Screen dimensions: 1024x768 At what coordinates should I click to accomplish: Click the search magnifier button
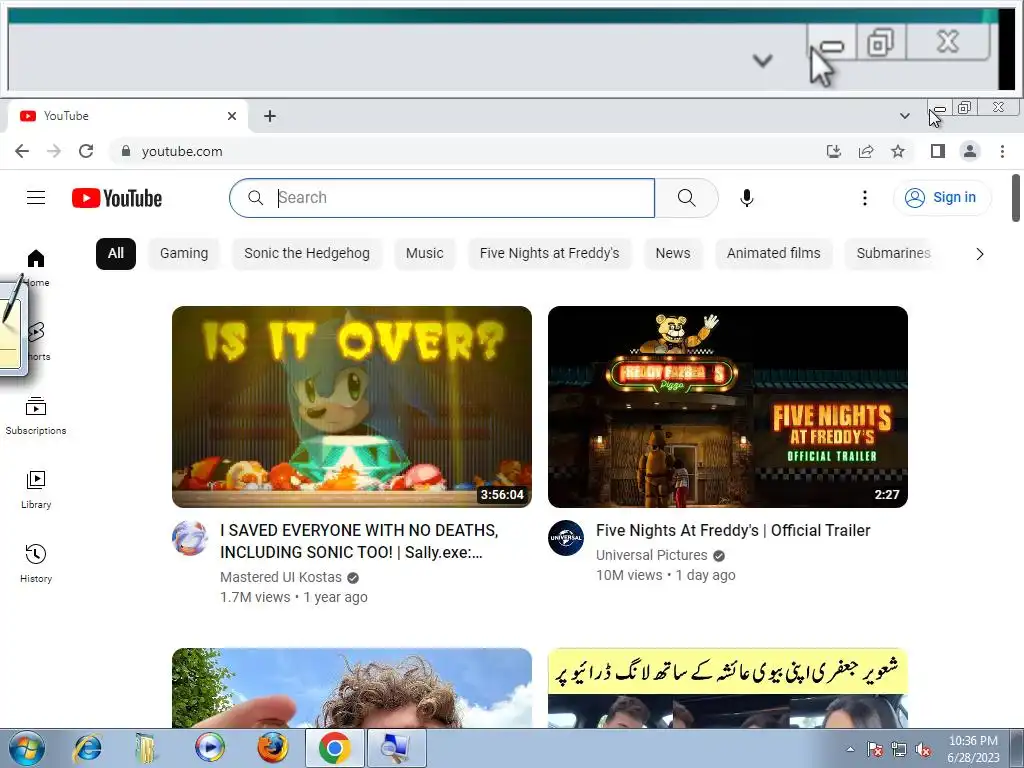(686, 198)
